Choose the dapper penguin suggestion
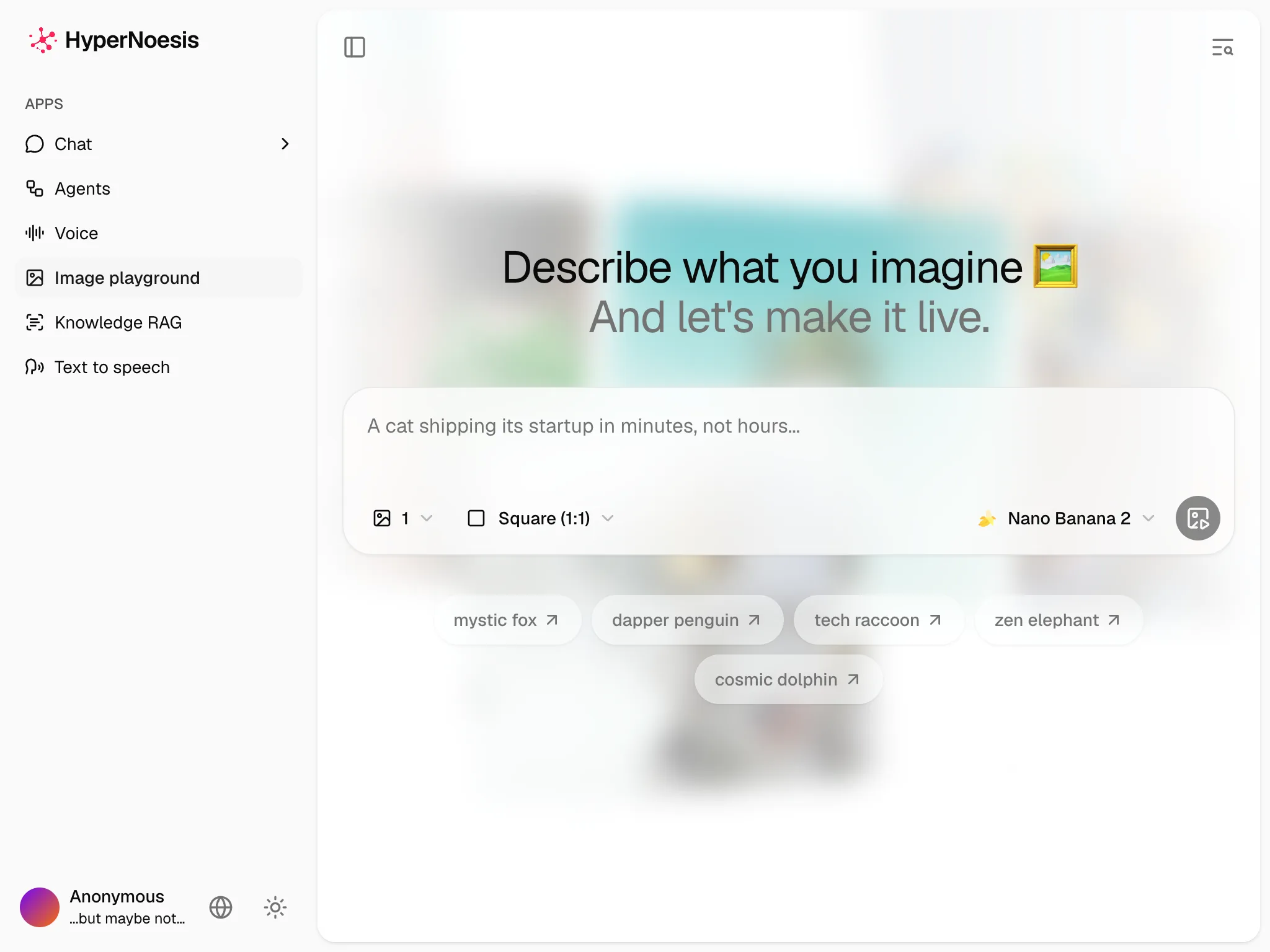This screenshot has height=952, width=1270. pos(686,620)
